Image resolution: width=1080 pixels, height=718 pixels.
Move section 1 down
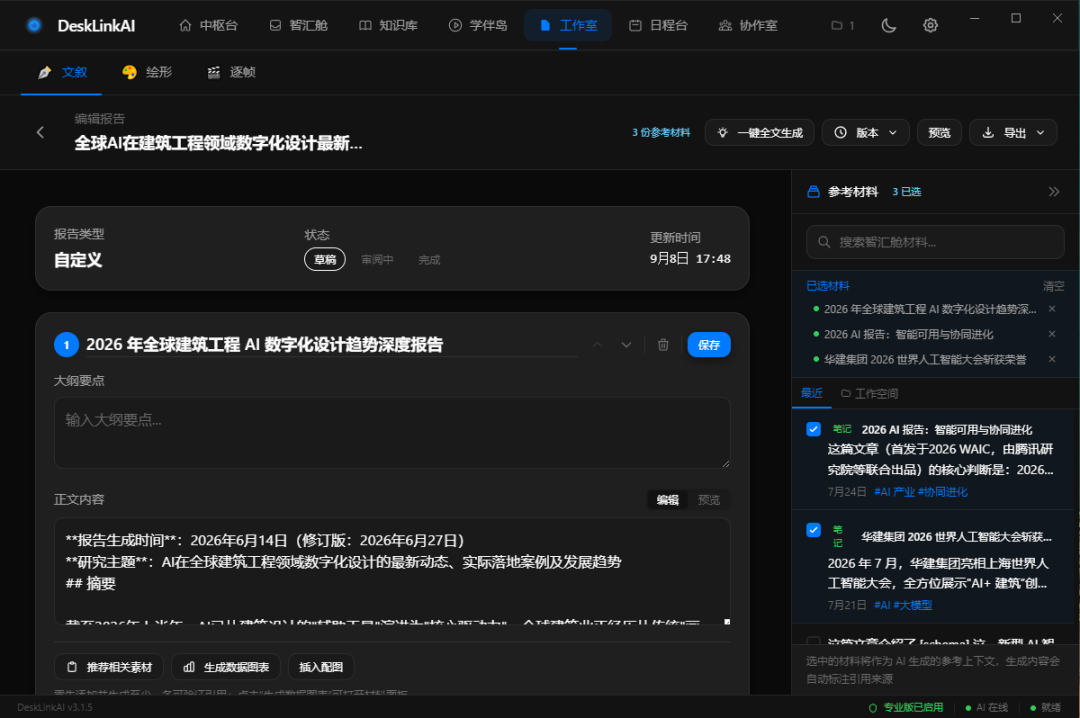626,345
